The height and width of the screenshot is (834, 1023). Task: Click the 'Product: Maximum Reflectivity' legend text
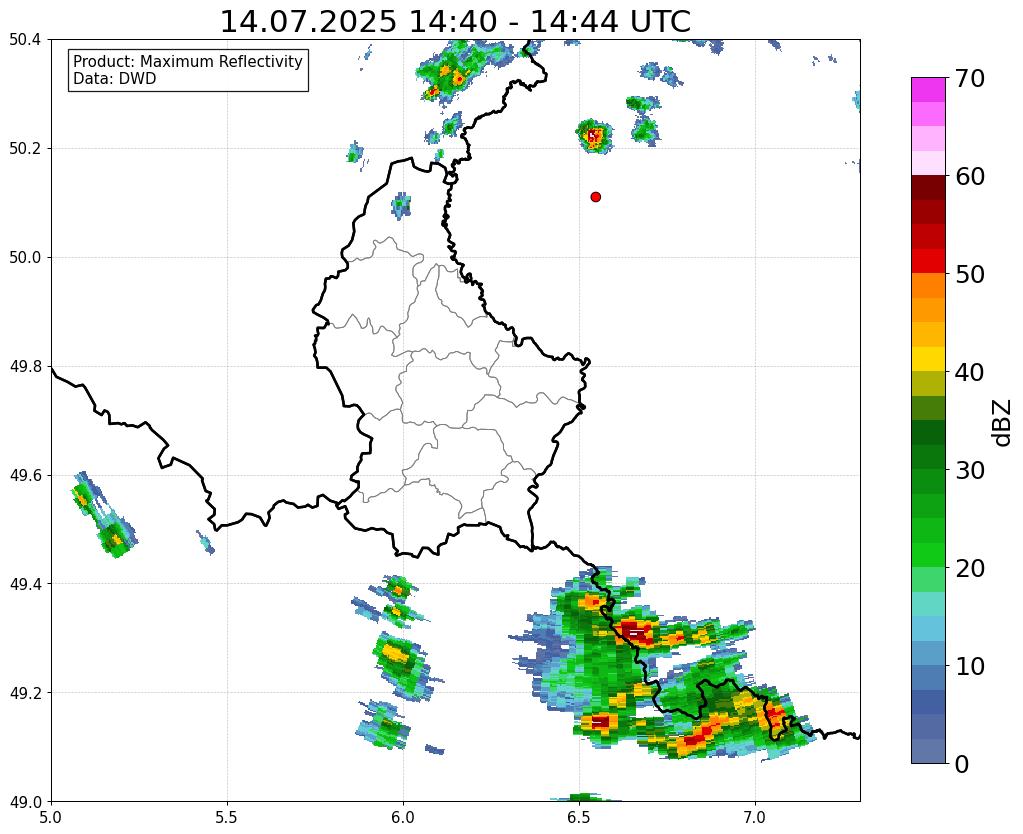[188, 61]
